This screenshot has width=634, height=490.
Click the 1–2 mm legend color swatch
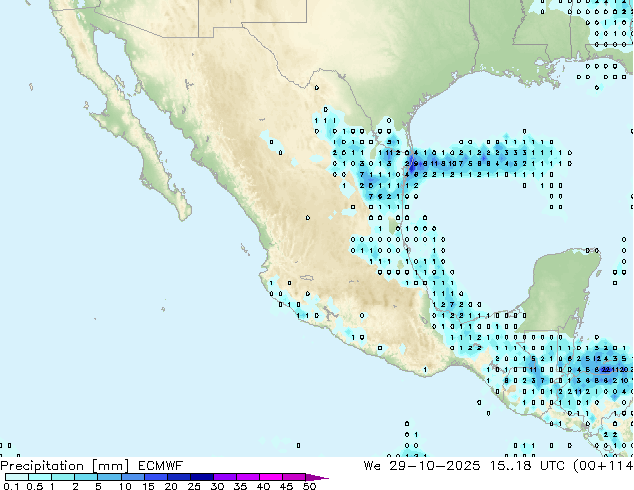[63, 477]
